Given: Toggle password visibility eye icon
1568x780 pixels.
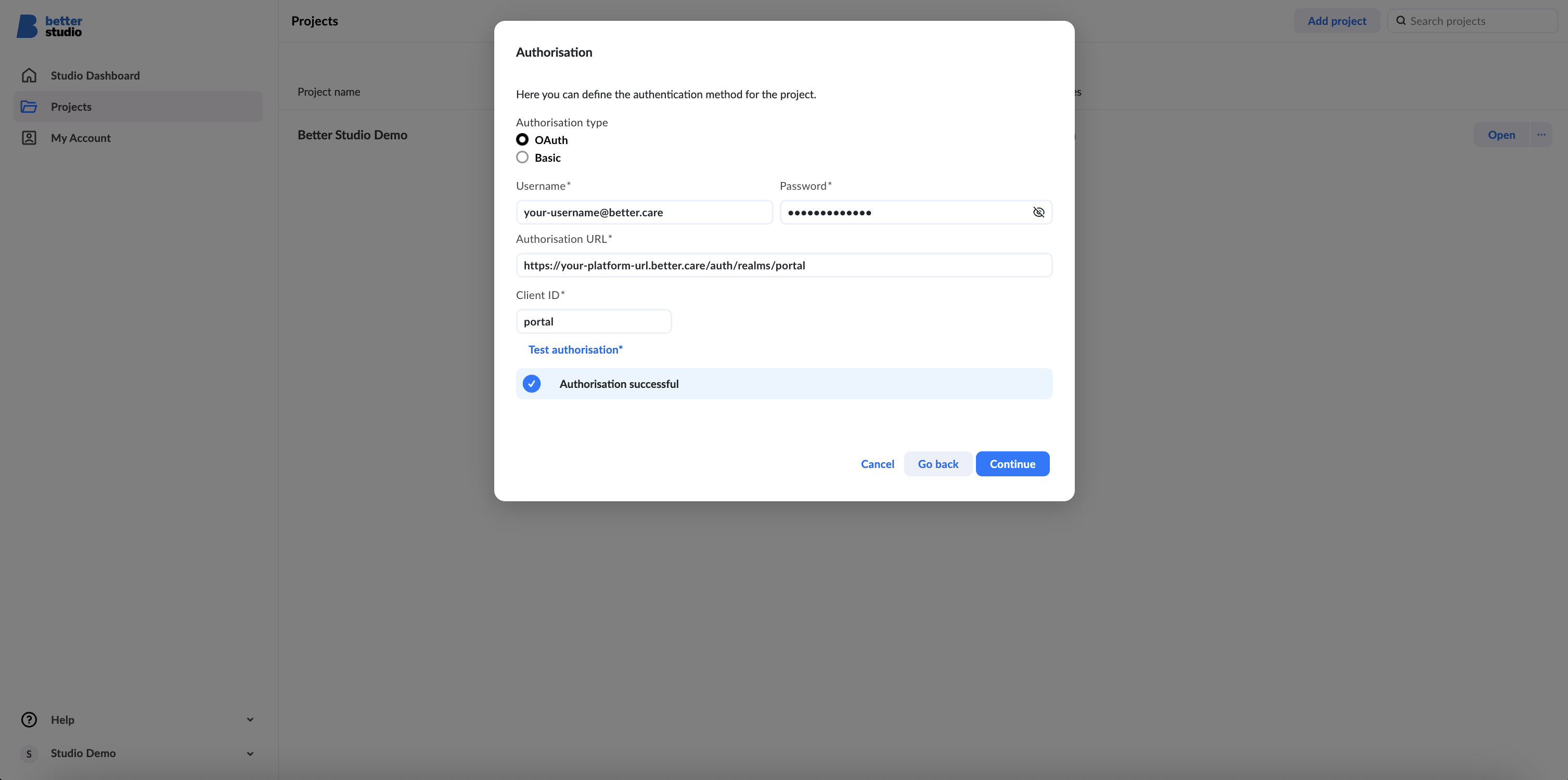Looking at the screenshot, I should pyautogui.click(x=1038, y=212).
